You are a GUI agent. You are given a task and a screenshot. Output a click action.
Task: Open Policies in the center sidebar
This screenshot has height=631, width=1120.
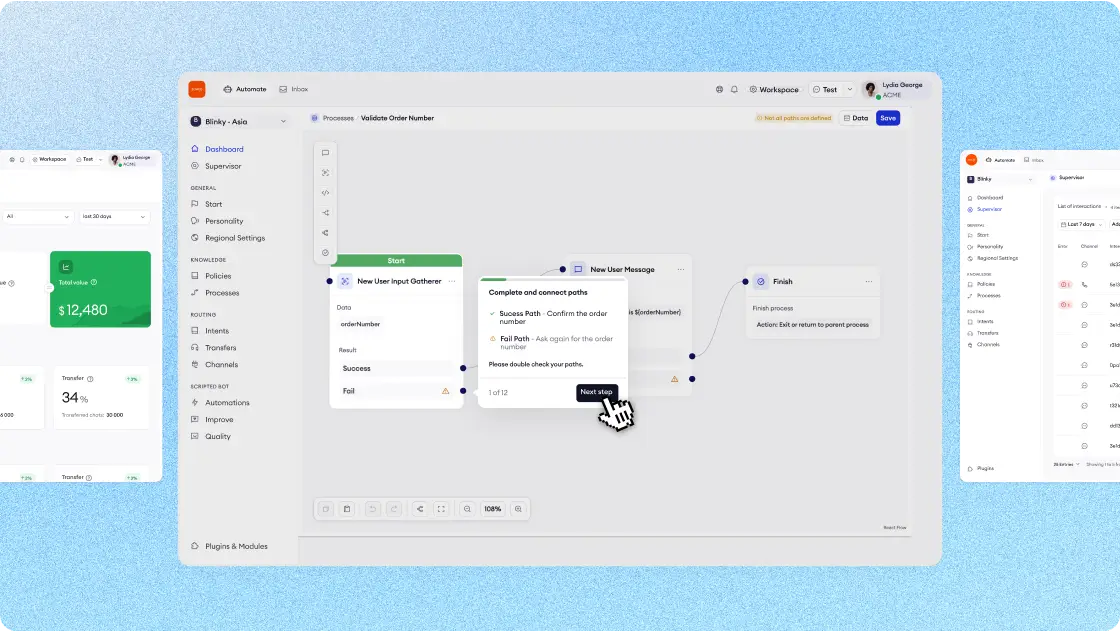(x=211, y=276)
